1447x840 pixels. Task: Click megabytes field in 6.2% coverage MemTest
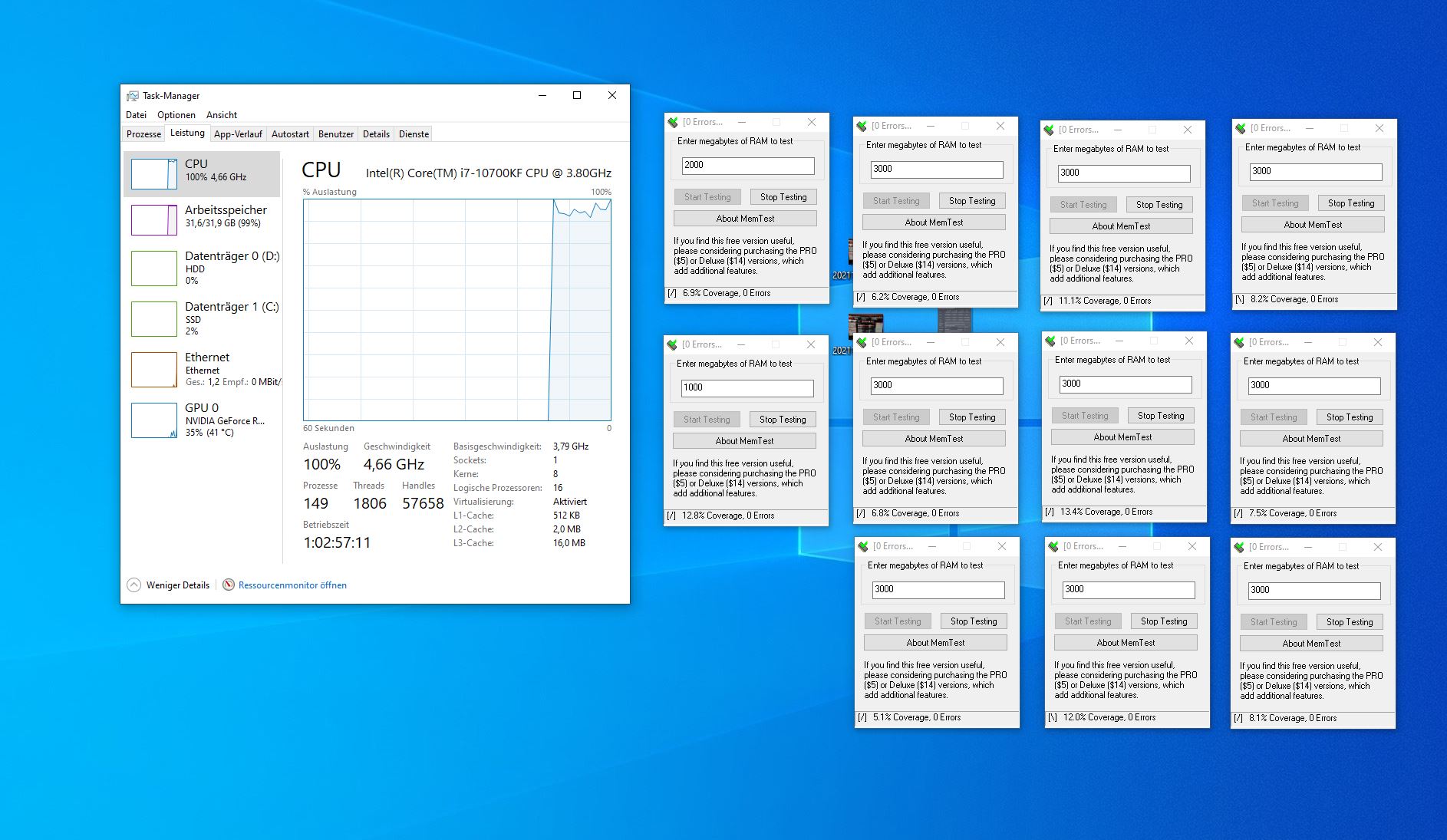coord(937,170)
